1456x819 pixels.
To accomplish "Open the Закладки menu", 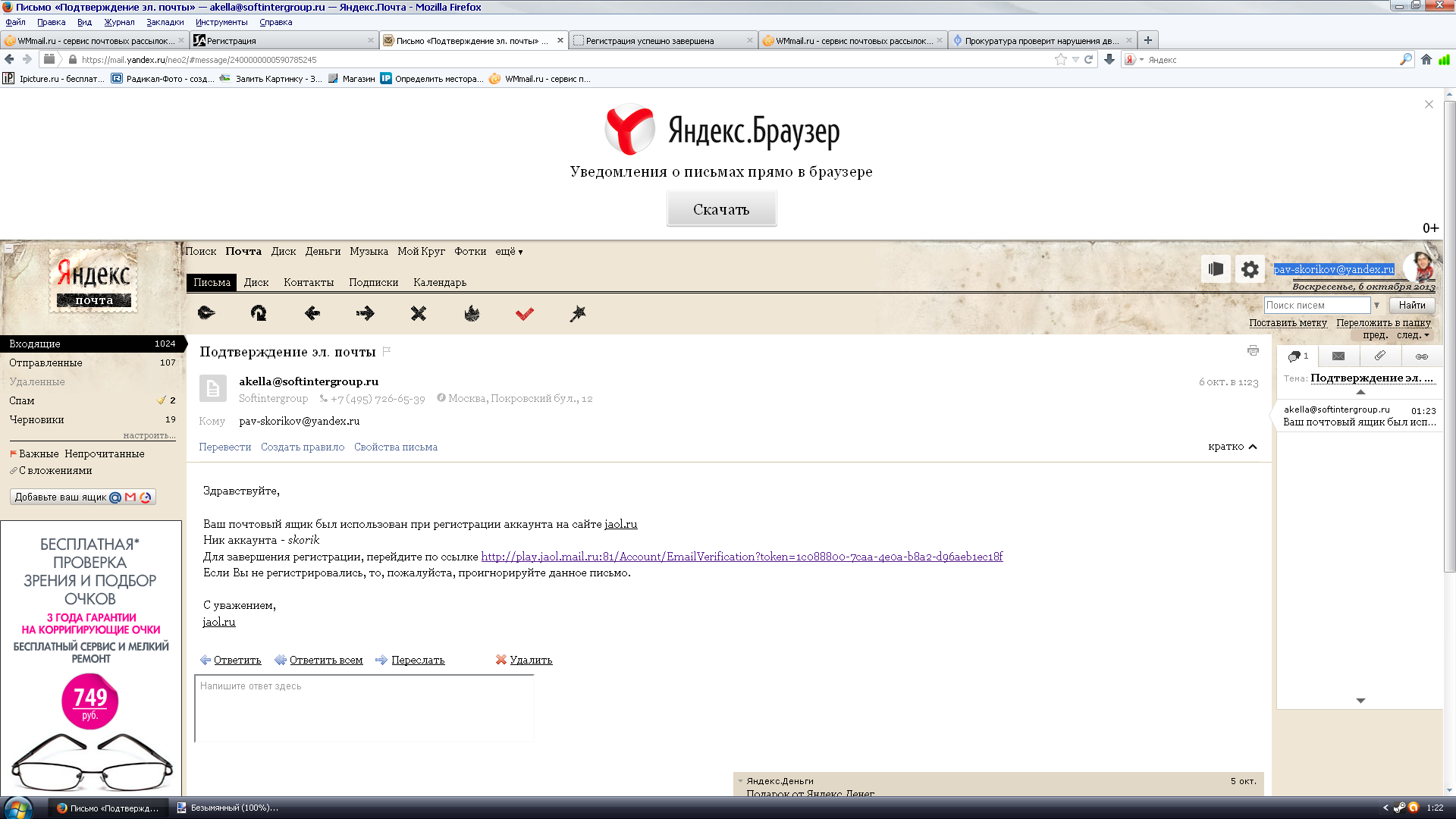I will 165,22.
